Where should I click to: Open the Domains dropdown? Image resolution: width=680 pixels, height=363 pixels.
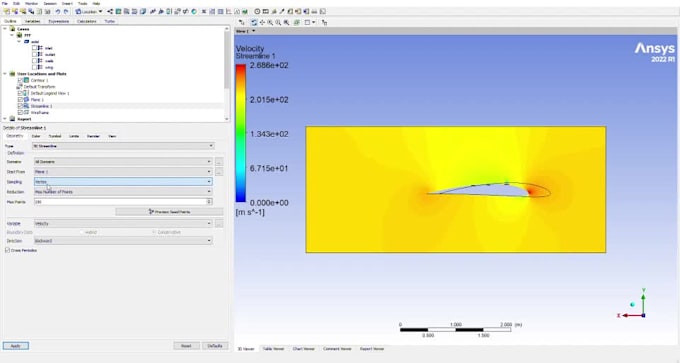click(123, 162)
